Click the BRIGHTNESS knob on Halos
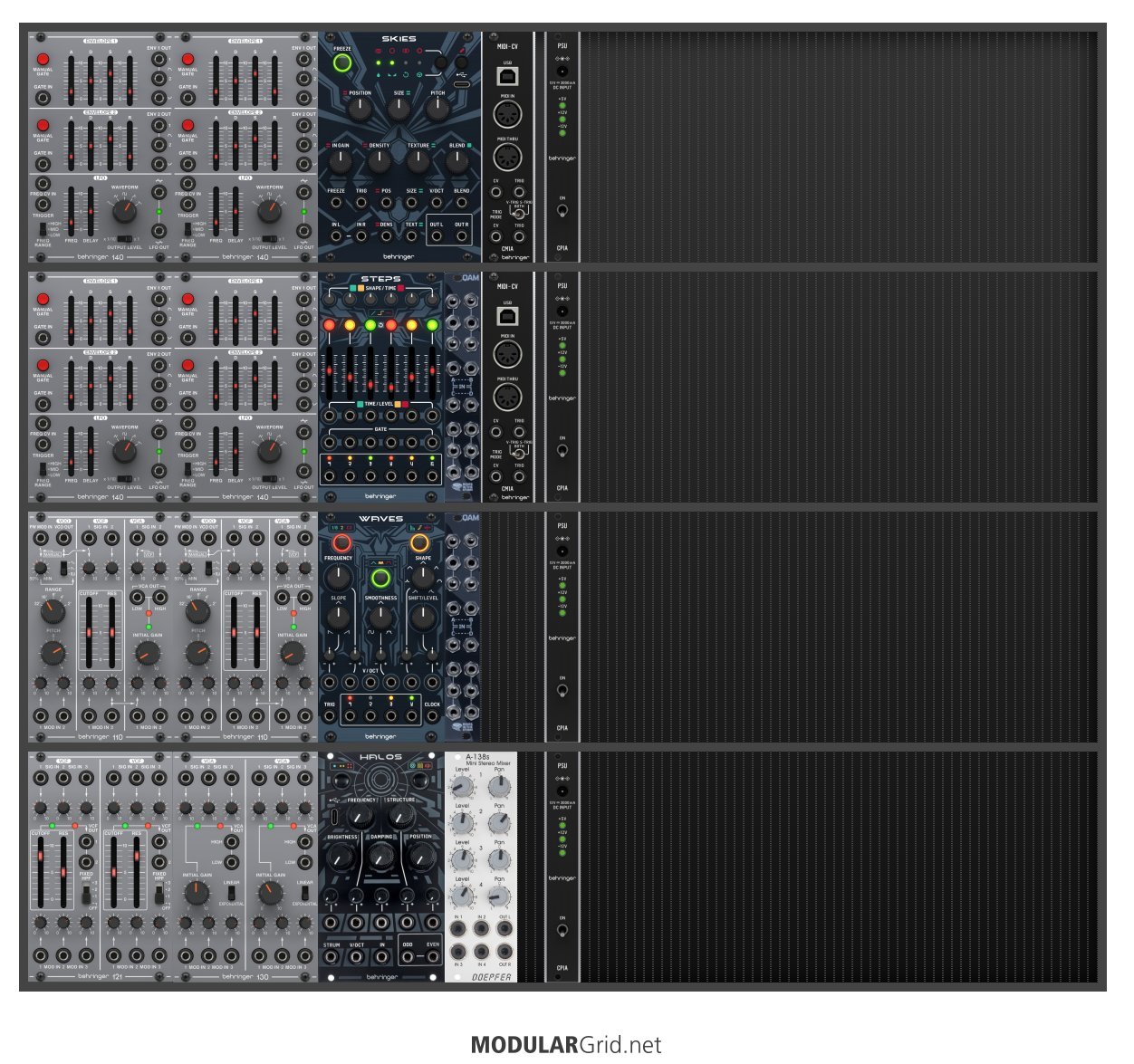The height and width of the screenshot is (1064, 1134). click(341, 856)
